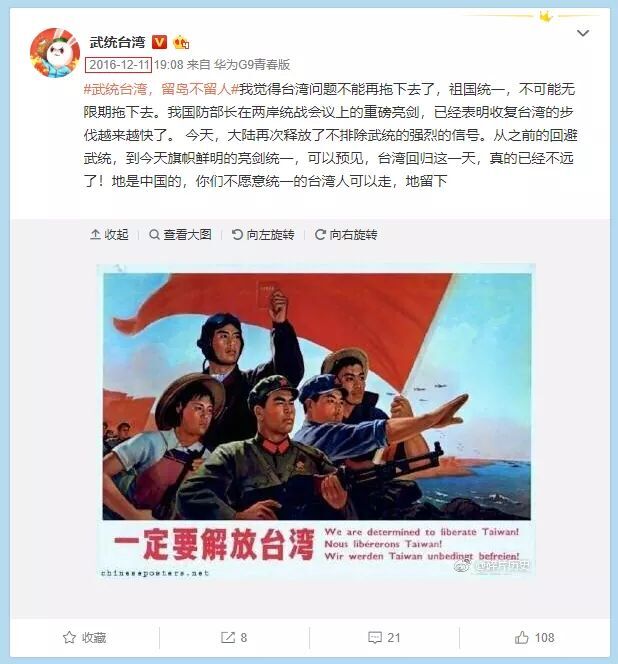Viewport: 618px width, 664px height.
Task: Open the #武统台湾,留岛不留人# hashtag topic
Action: pos(160,89)
